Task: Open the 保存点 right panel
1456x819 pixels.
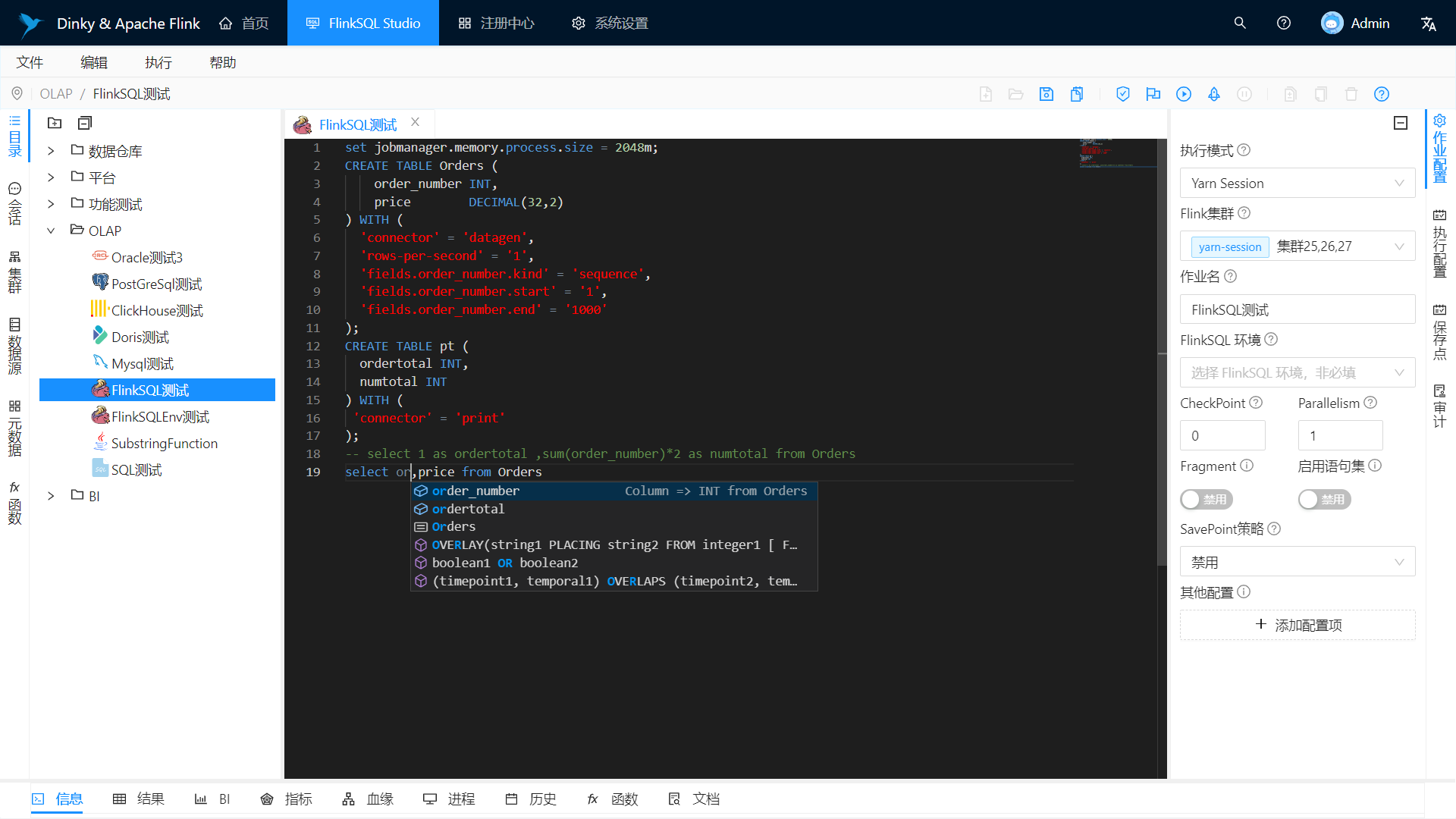Action: coord(1439,331)
